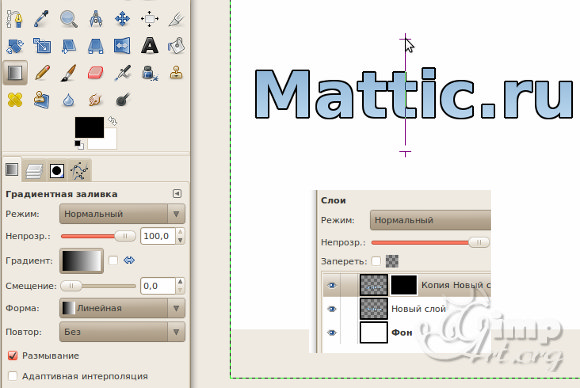The image size is (580, 388).
Task: Adjust the tool Непрозр. opacity slider
Action: (98, 236)
